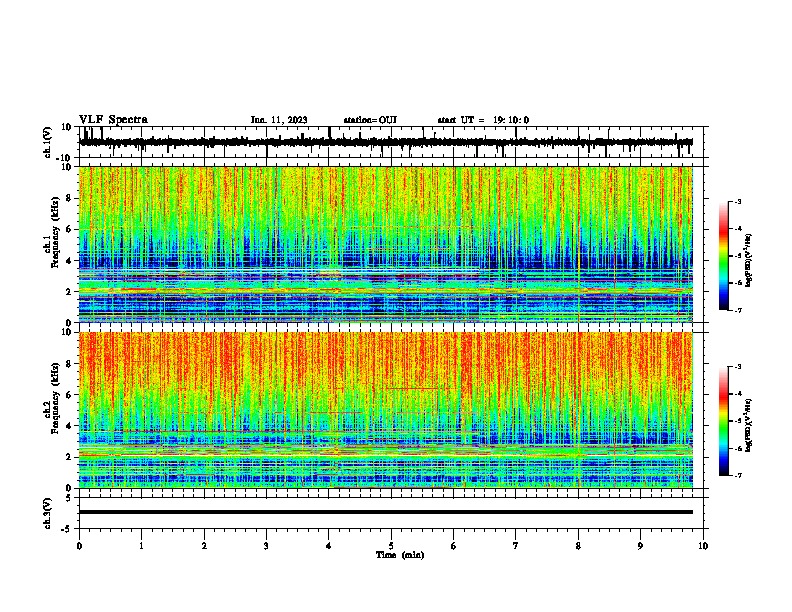Click the date label "Jan. 11, 2023"
Image resolution: width=792 pixels, height=612 pixels.
(279, 120)
